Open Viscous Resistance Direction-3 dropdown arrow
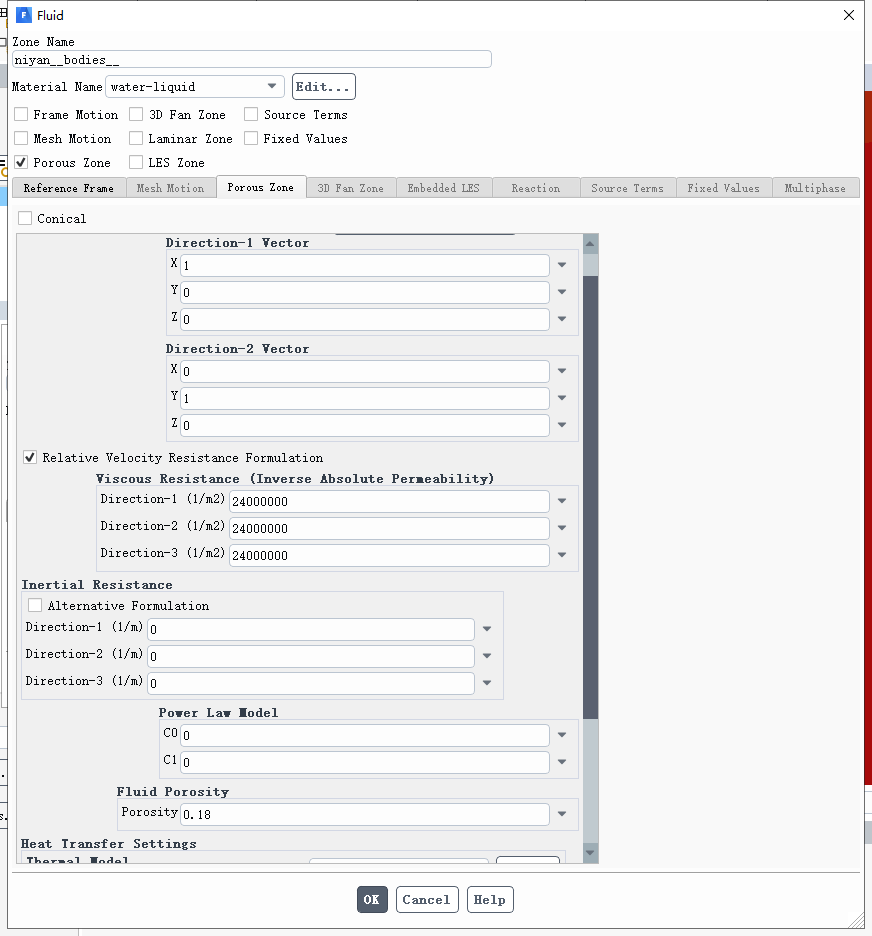 tap(562, 555)
